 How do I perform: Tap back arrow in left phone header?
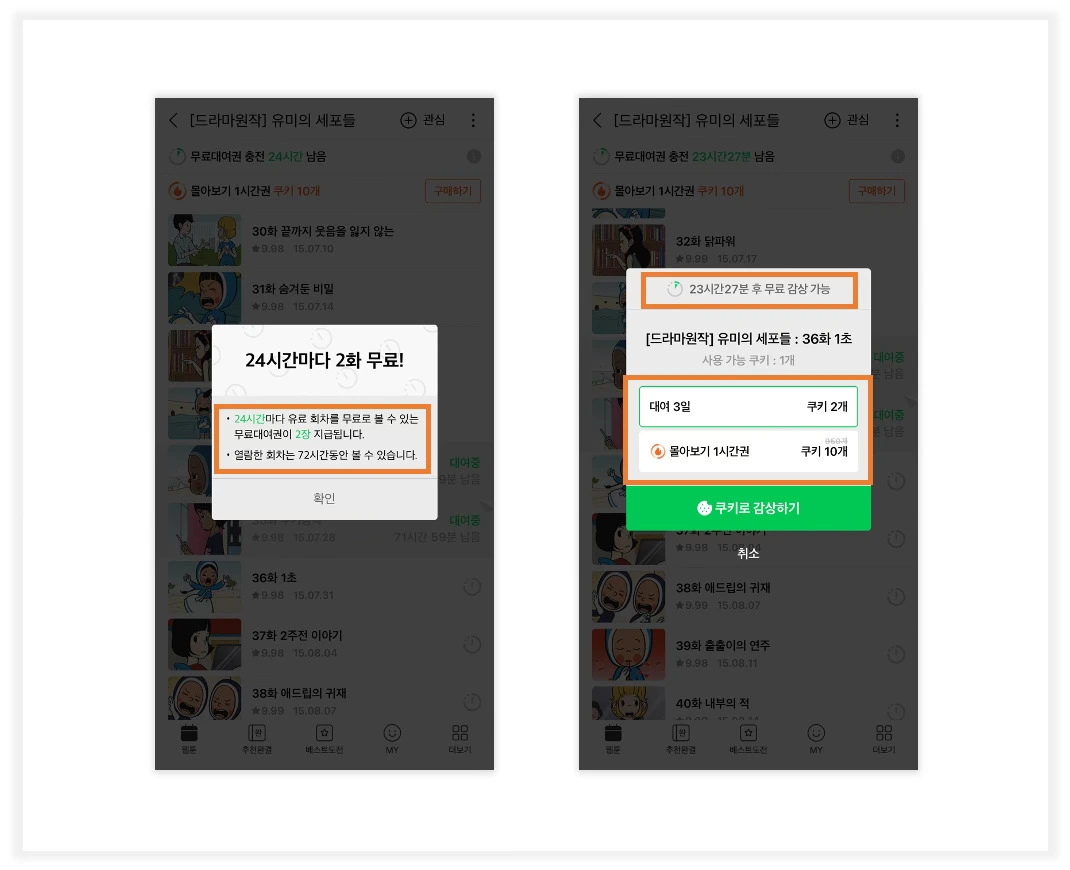(x=173, y=120)
